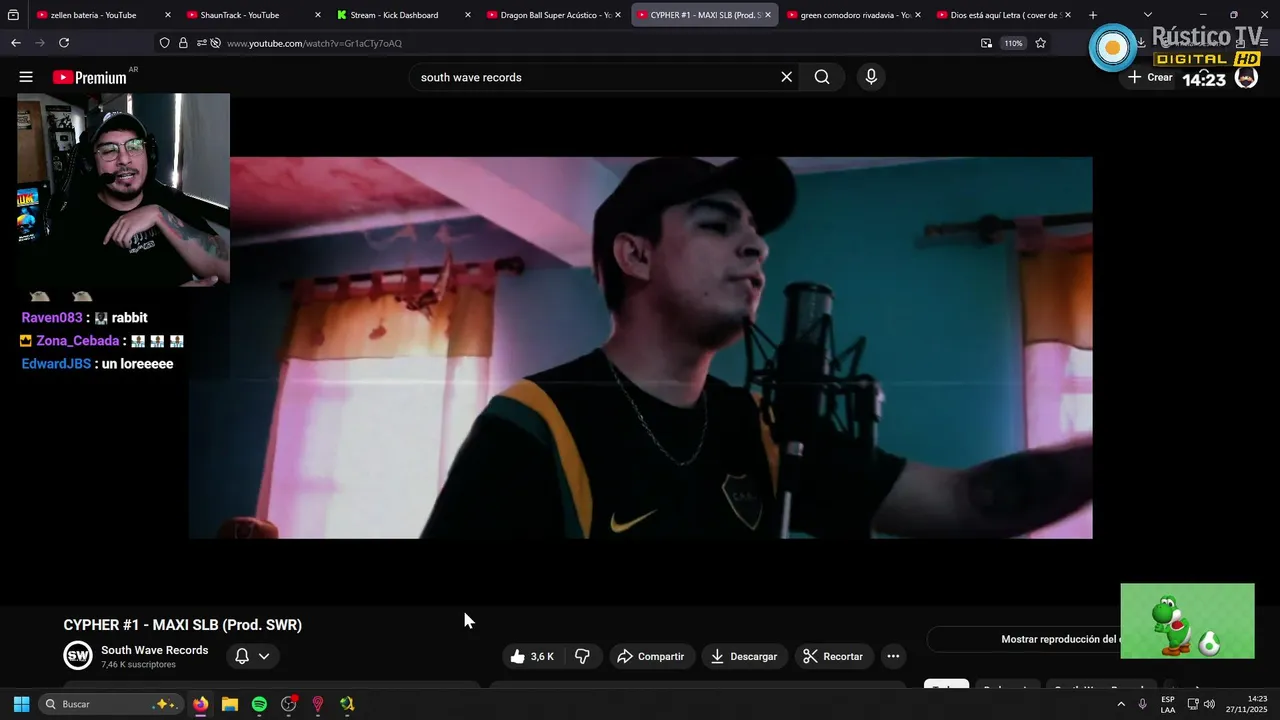Open File Explorer from taskbar
1280x720 pixels.
[230, 704]
